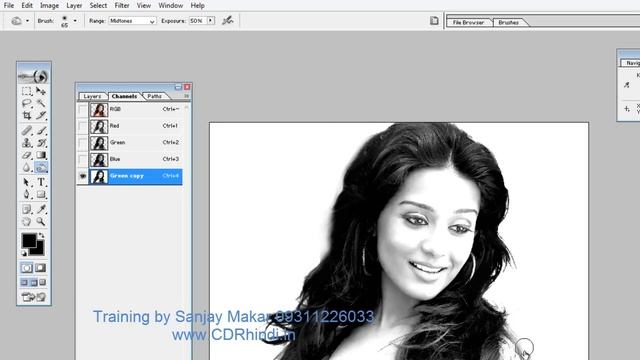This screenshot has width=640, height=360.
Task: Hide the Green copy channel eye
Action: tap(82, 176)
